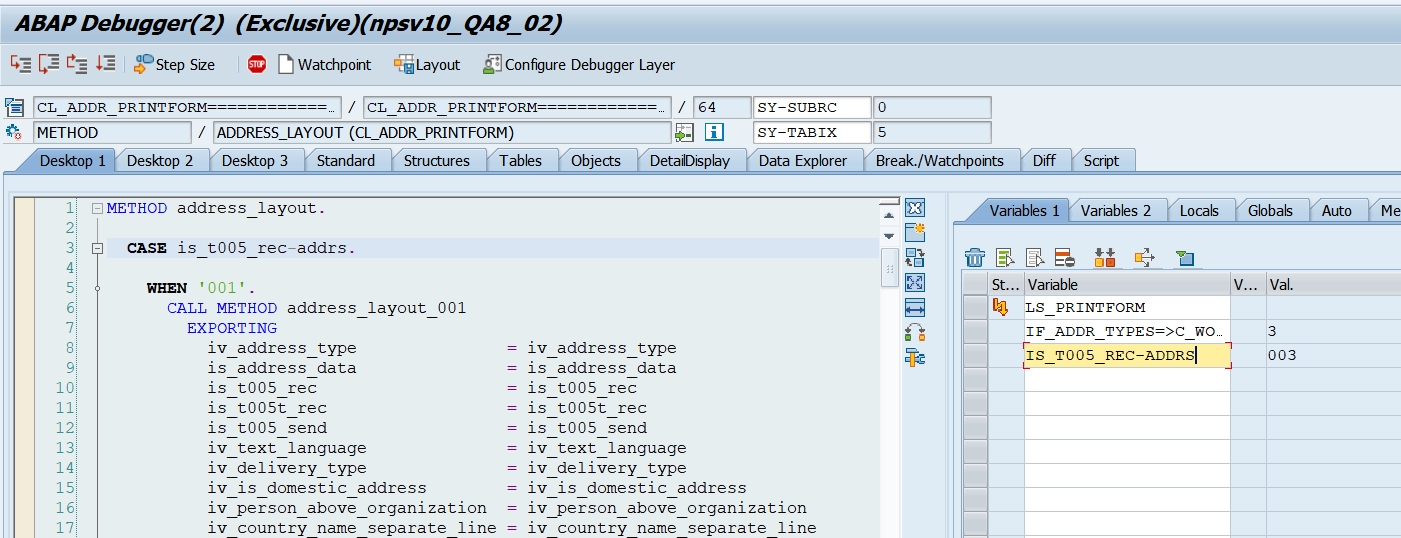
Task: Click the Maximize Horizontally tool icon
Action: 914,307
